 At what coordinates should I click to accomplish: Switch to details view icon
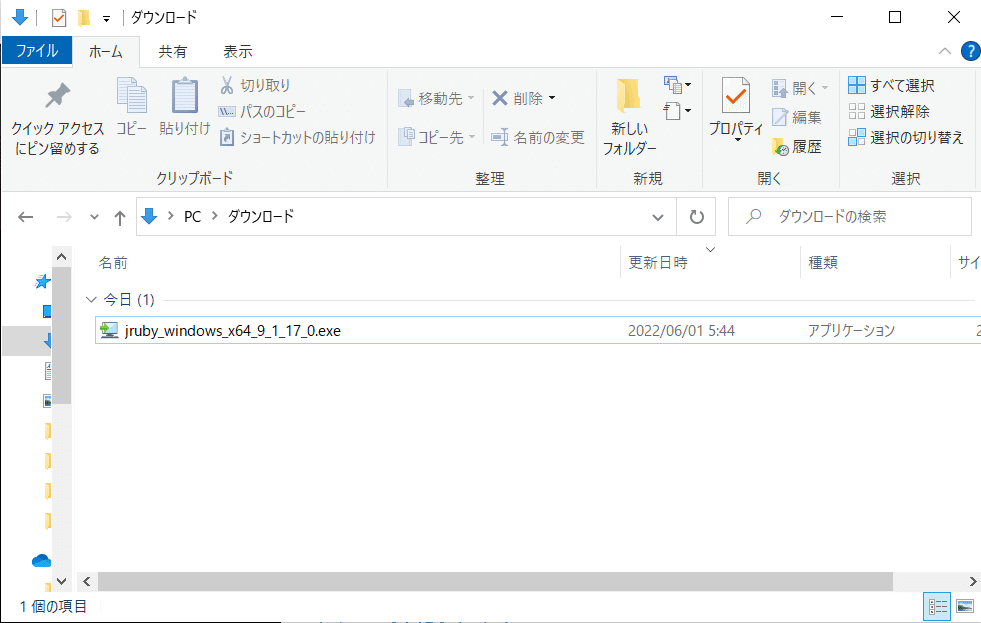point(937,606)
